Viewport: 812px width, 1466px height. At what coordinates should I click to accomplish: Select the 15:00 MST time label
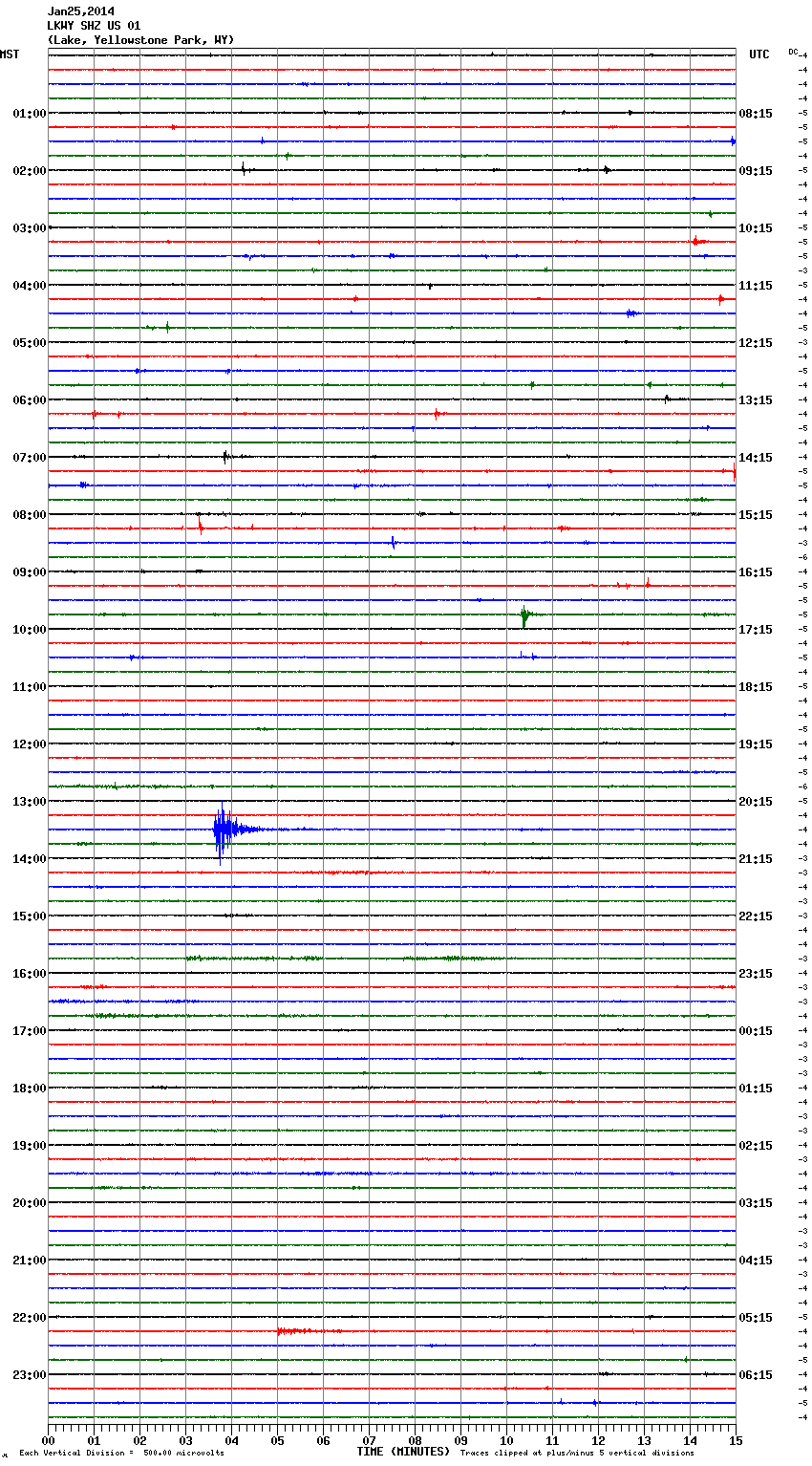30,916
